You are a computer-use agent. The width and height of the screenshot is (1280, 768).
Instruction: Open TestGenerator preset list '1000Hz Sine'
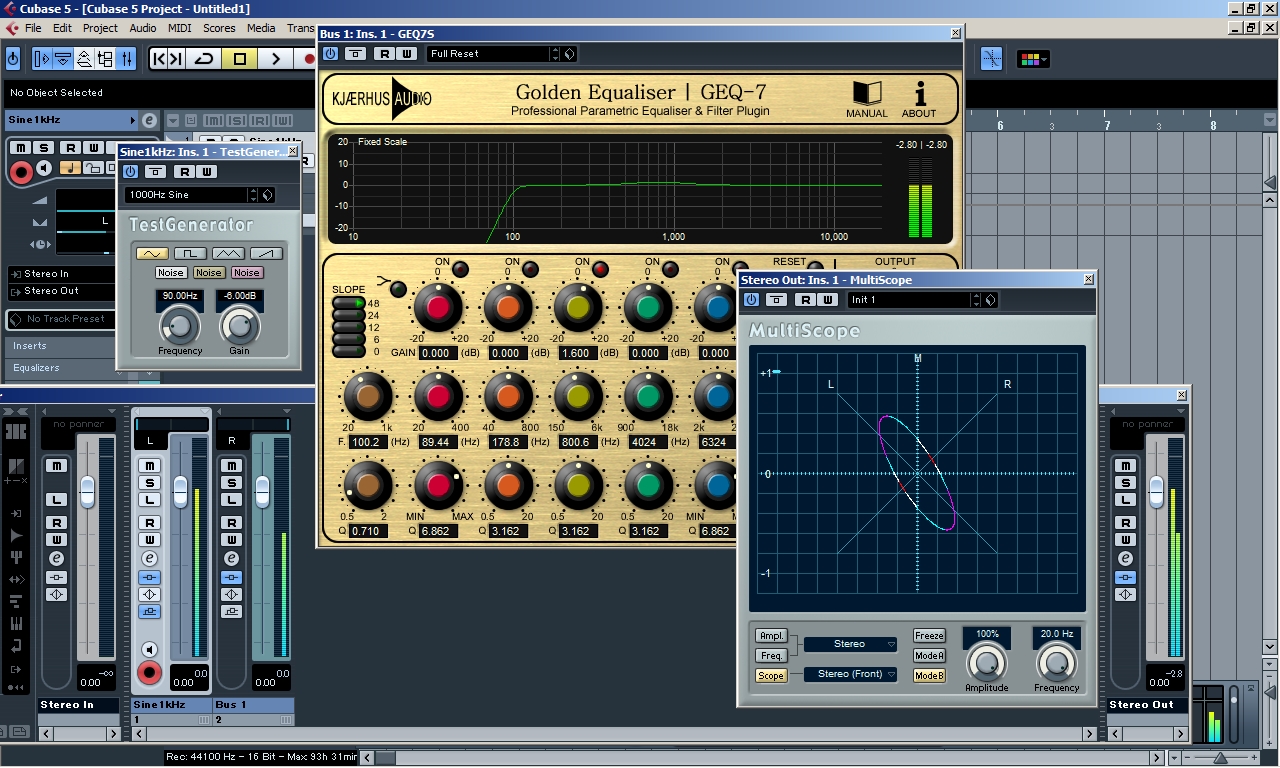coord(186,195)
